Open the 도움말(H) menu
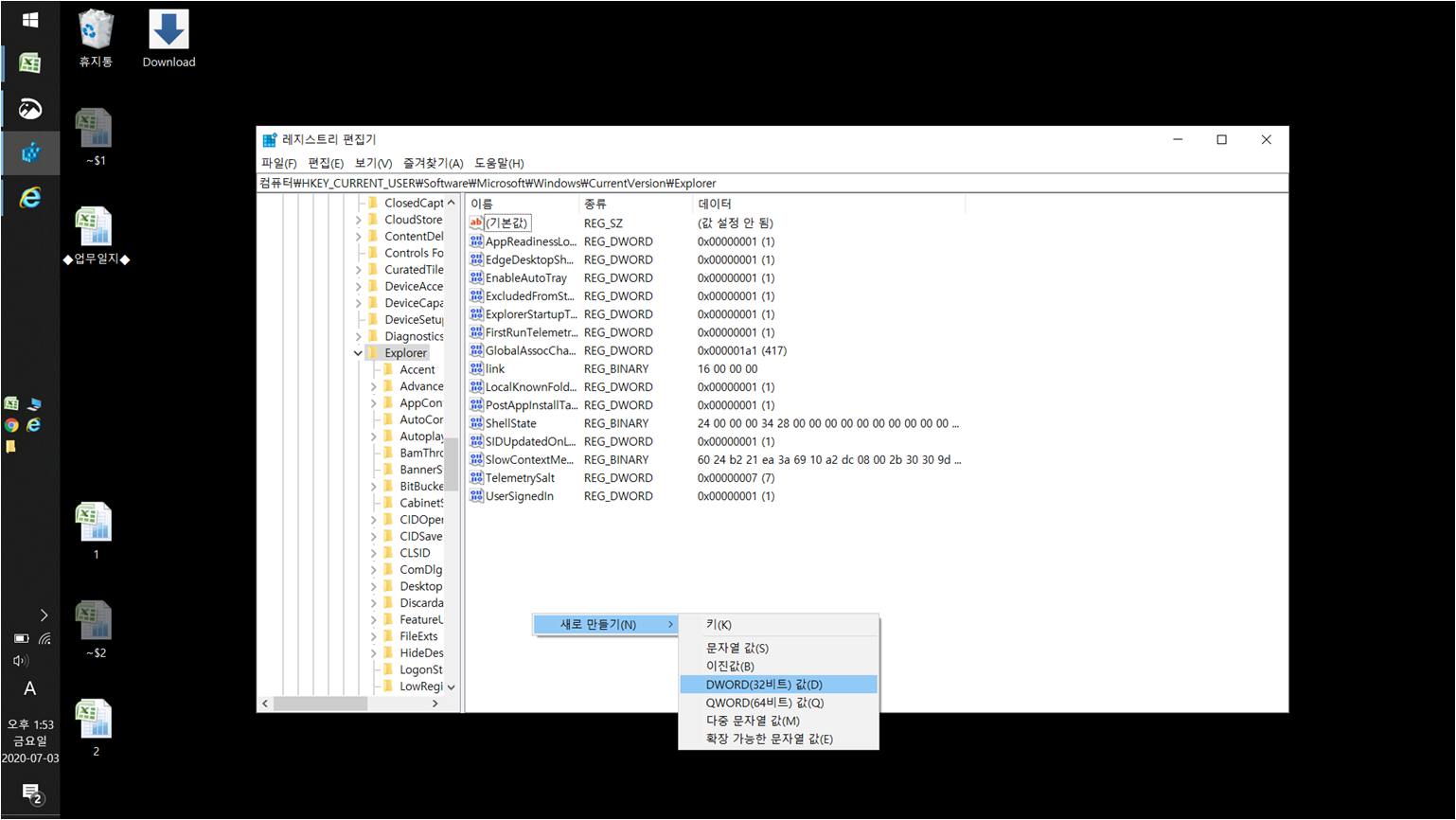The image size is (1456, 820). 499,163
